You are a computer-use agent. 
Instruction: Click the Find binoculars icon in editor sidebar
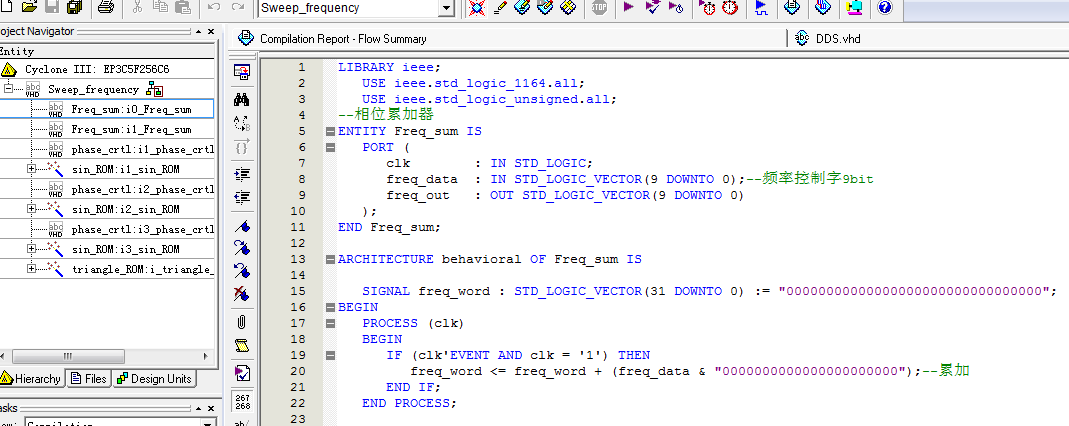(242, 100)
